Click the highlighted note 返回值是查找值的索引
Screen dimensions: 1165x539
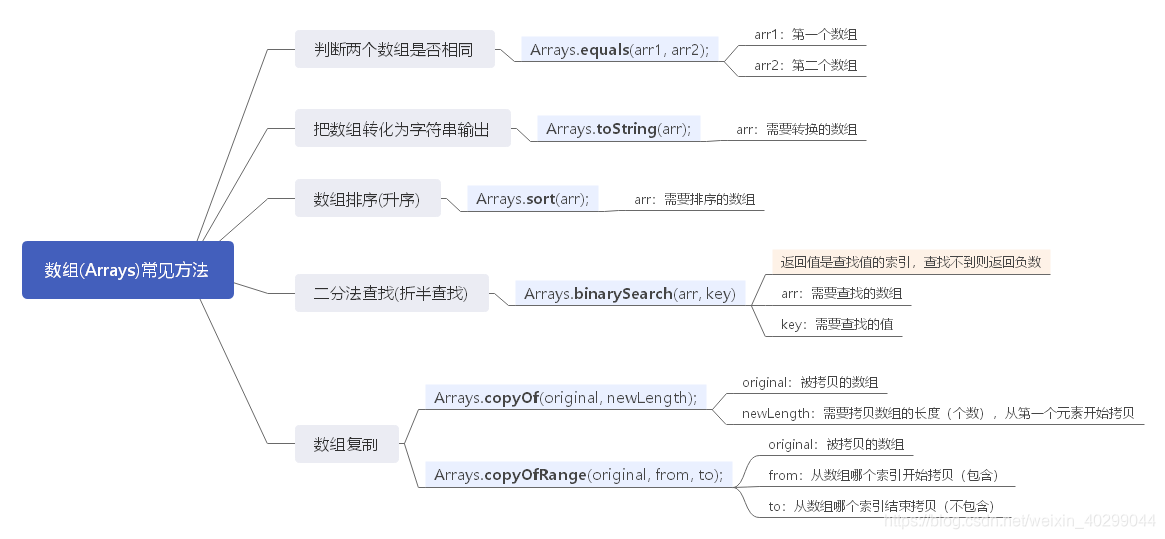[910, 262]
